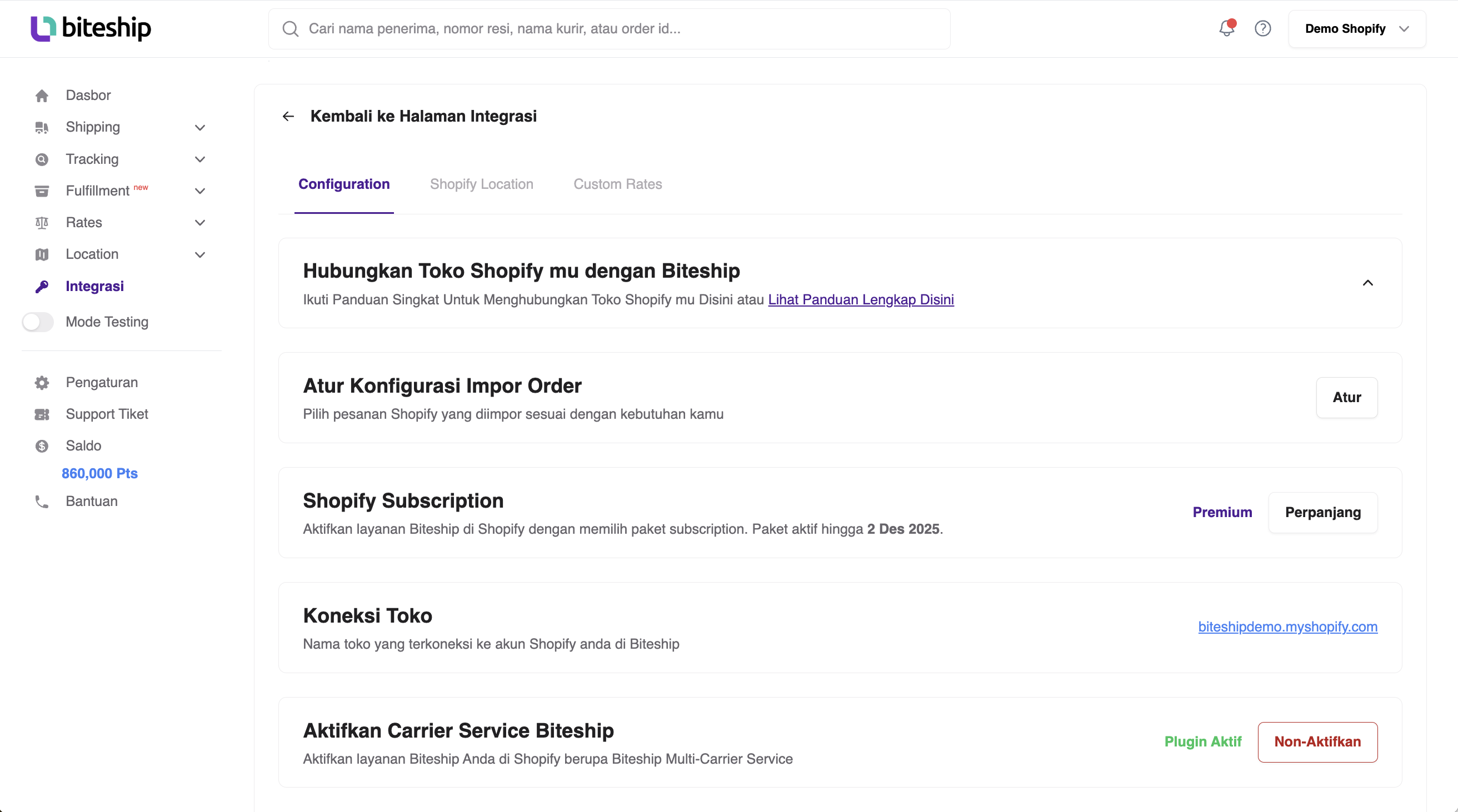Screen dimensions: 1458x812
Task: Expand the Shipping menu chevron
Action: tap(200, 127)
